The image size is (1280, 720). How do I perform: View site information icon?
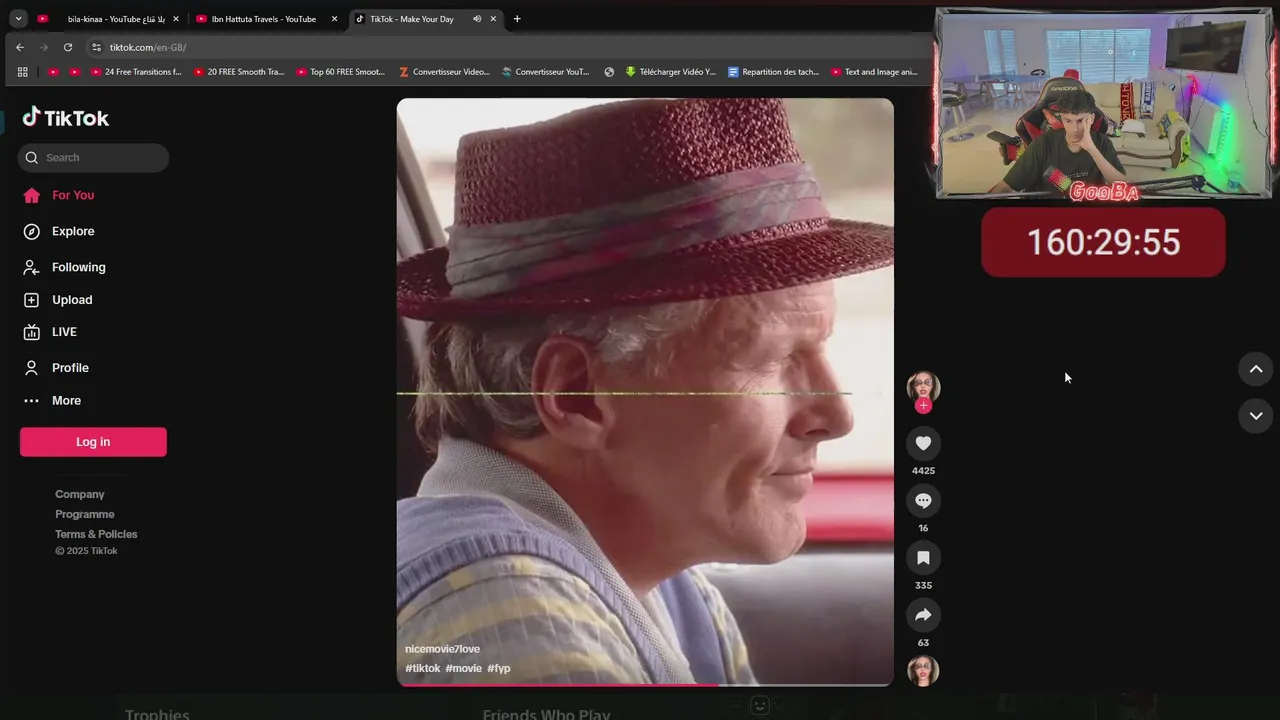coord(96,47)
